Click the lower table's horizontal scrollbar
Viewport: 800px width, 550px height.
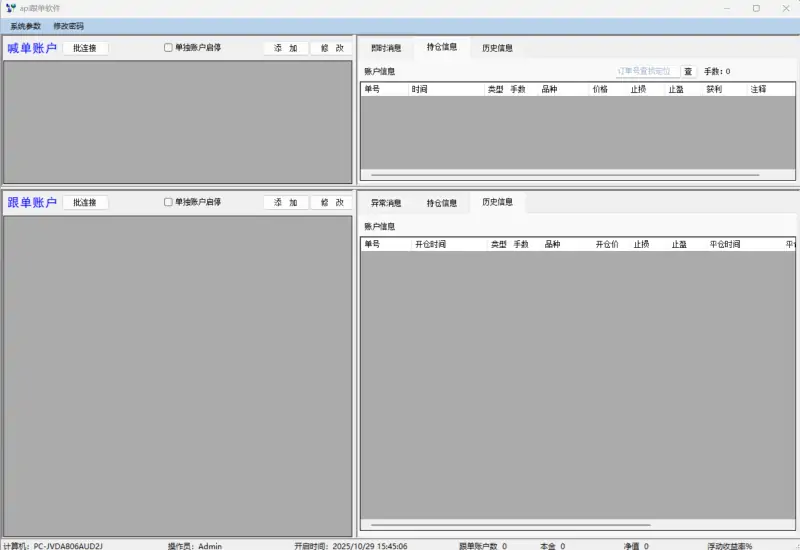(510, 524)
